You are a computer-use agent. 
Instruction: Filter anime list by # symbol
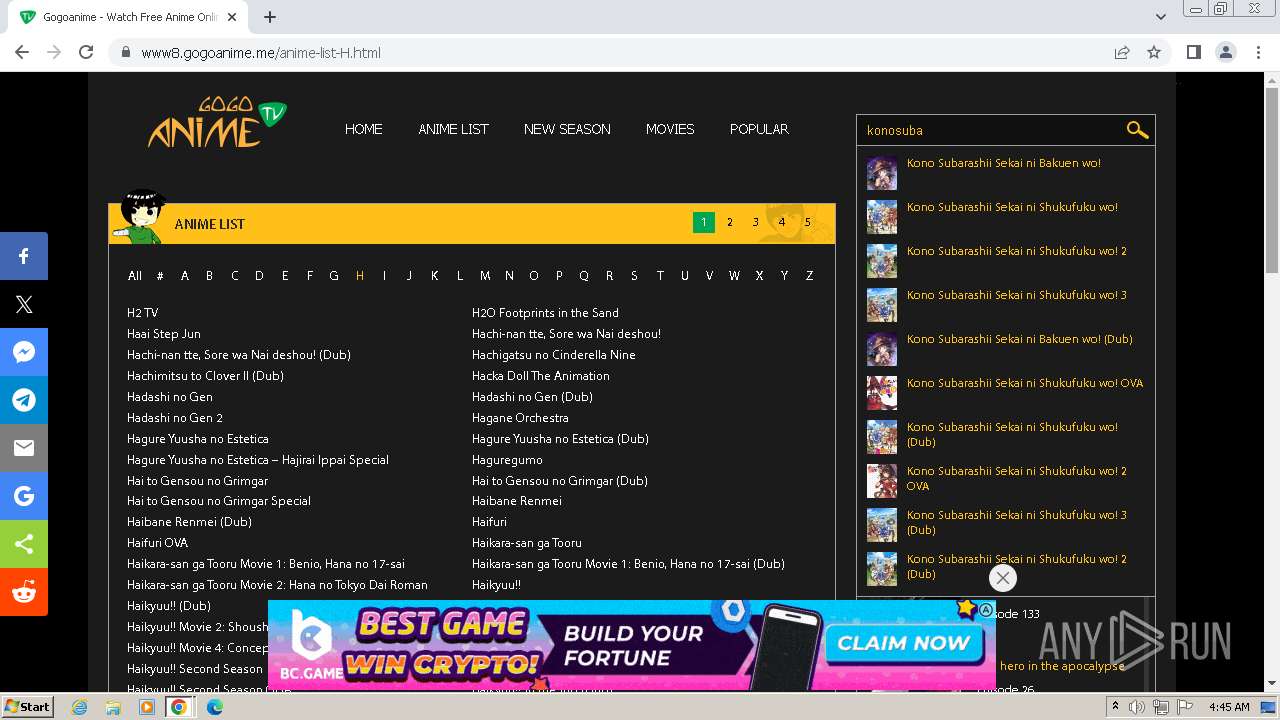(160, 275)
